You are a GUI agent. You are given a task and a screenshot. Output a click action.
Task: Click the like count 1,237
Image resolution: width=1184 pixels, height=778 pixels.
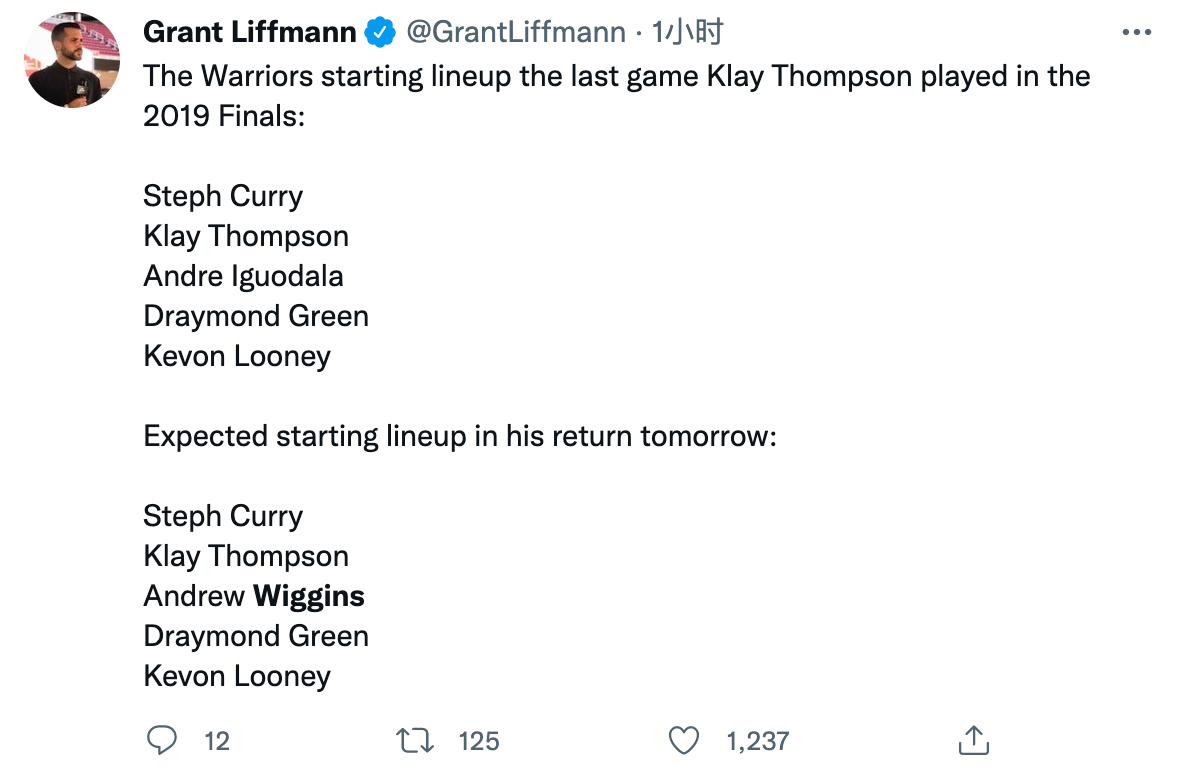click(757, 741)
